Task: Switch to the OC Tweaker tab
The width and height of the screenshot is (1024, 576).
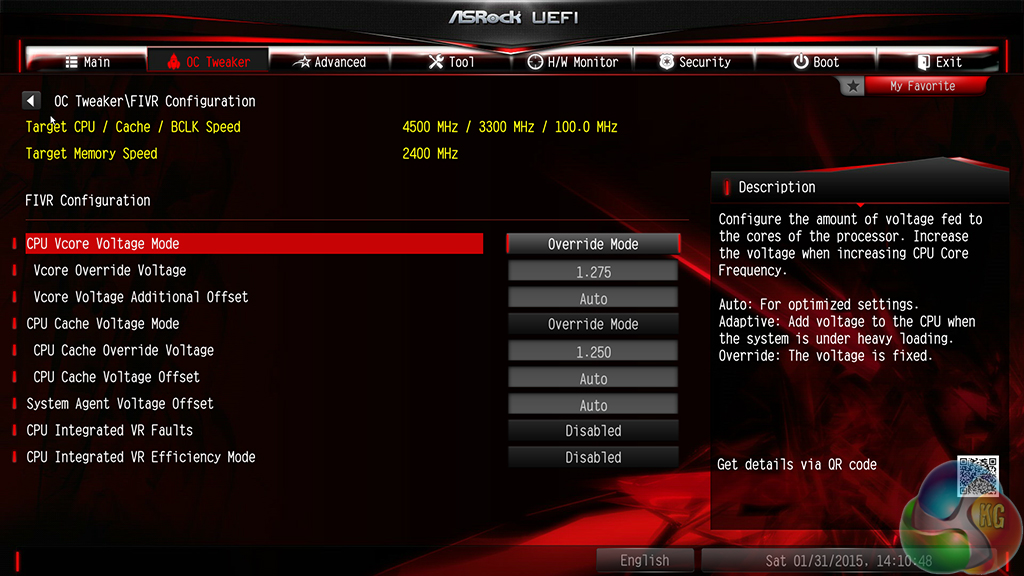Action: 208,61
